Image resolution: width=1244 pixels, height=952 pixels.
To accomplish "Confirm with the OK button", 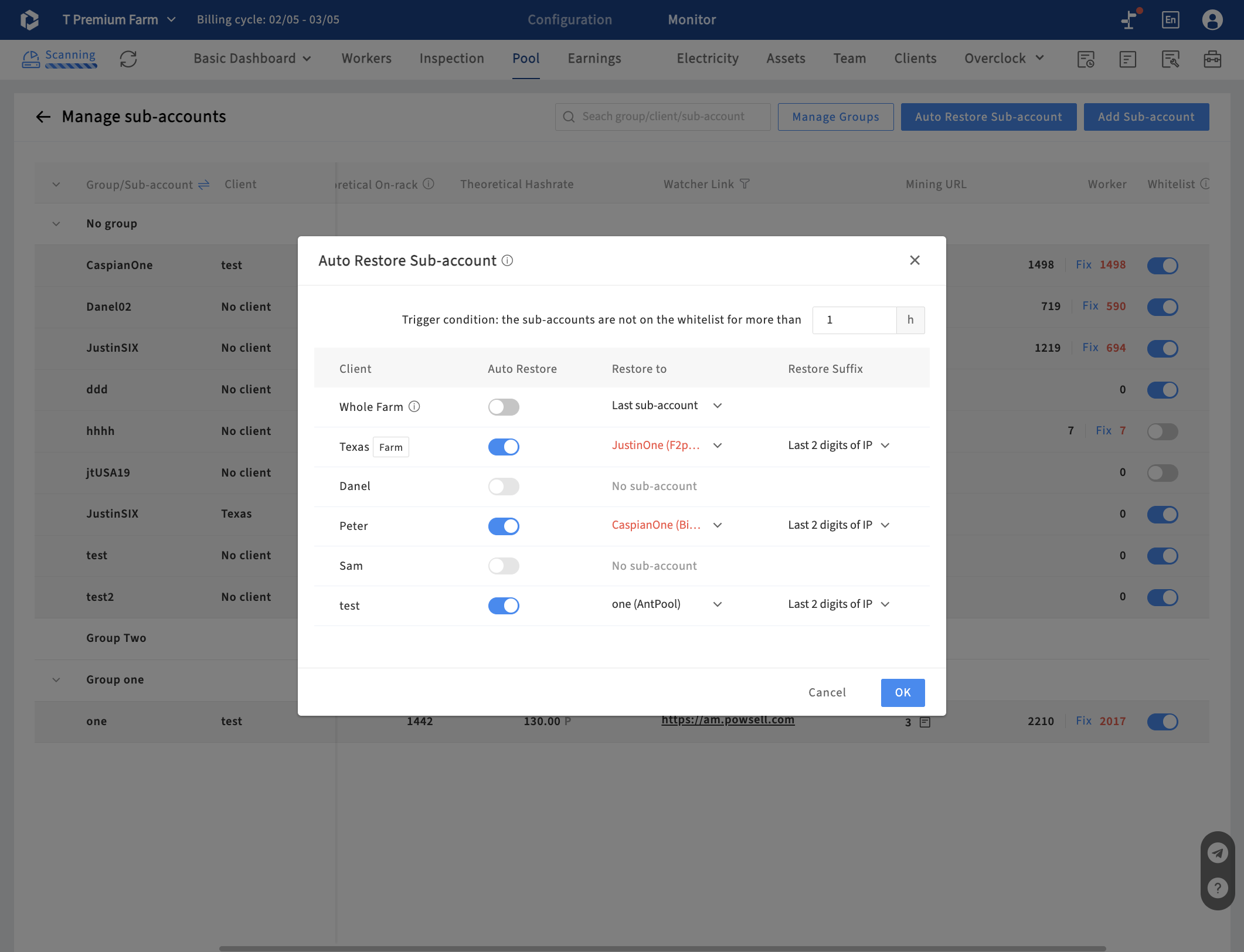I will (x=903, y=693).
